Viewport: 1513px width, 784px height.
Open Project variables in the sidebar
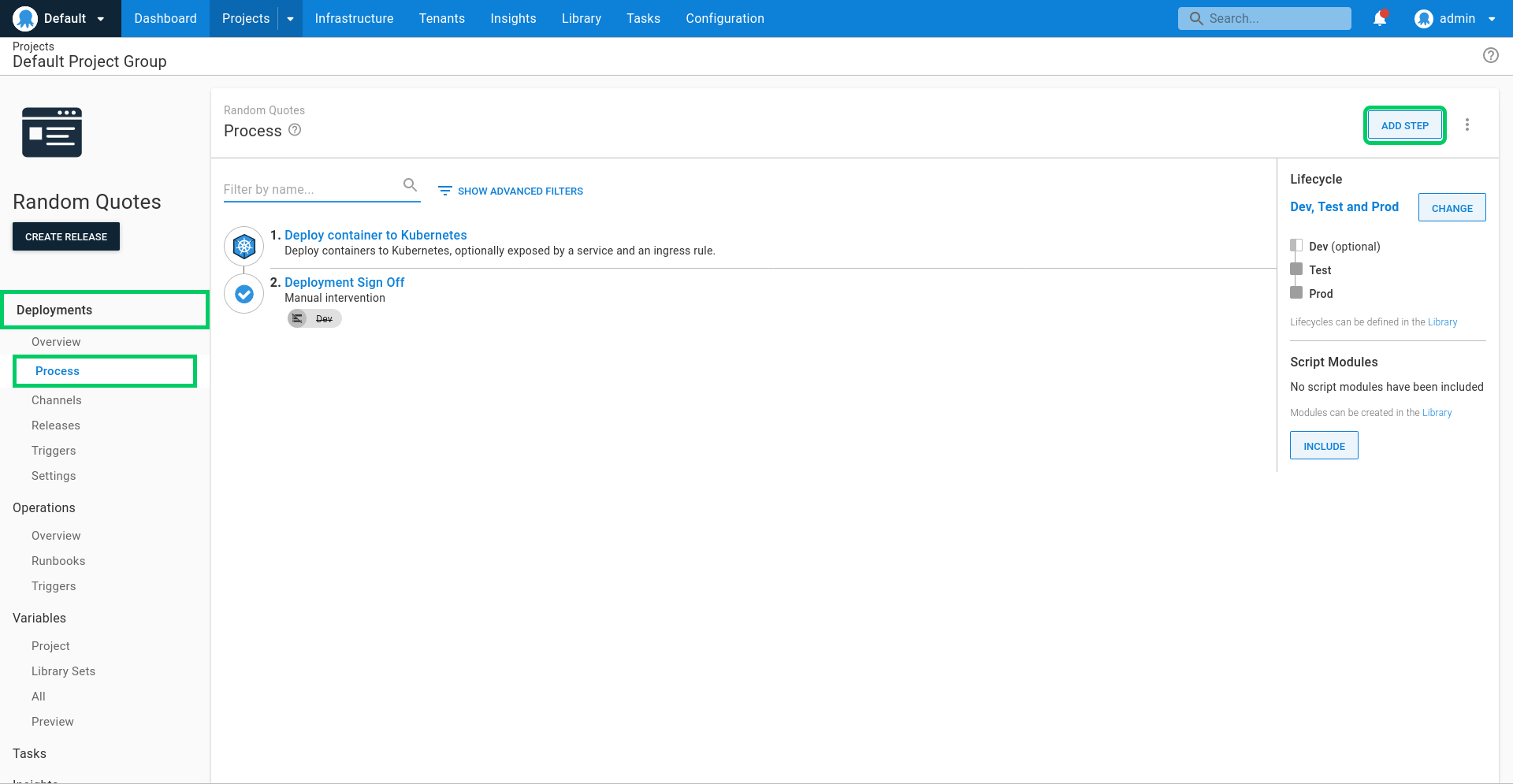point(50,645)
